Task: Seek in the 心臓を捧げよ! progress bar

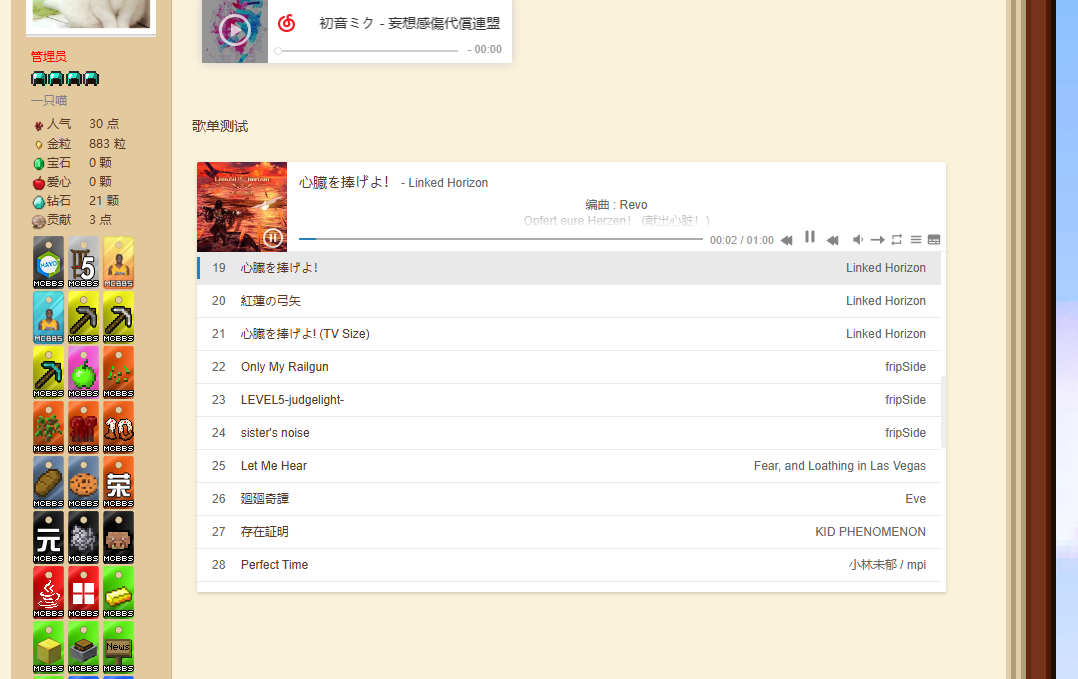Action: (500, 239)
